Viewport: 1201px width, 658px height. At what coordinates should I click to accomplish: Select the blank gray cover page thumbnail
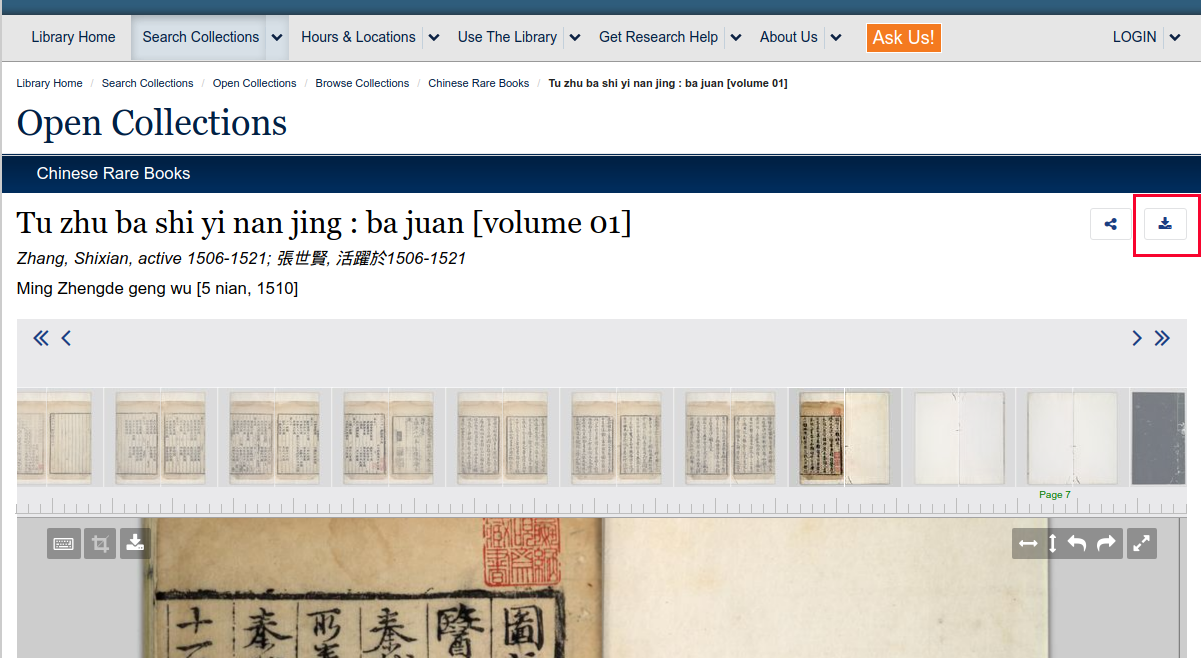point(1158,438)
